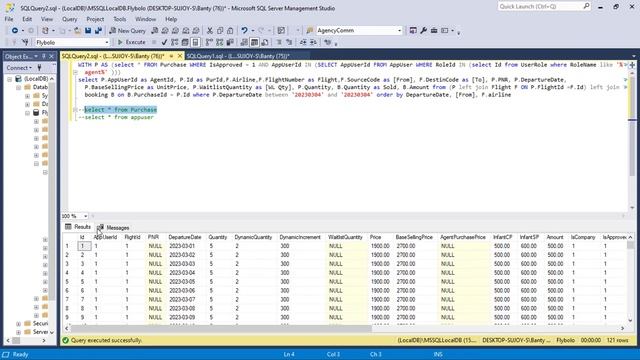Open the 100 % zoom dropdown
Viewport: 640px width, 360px height.
85,216
